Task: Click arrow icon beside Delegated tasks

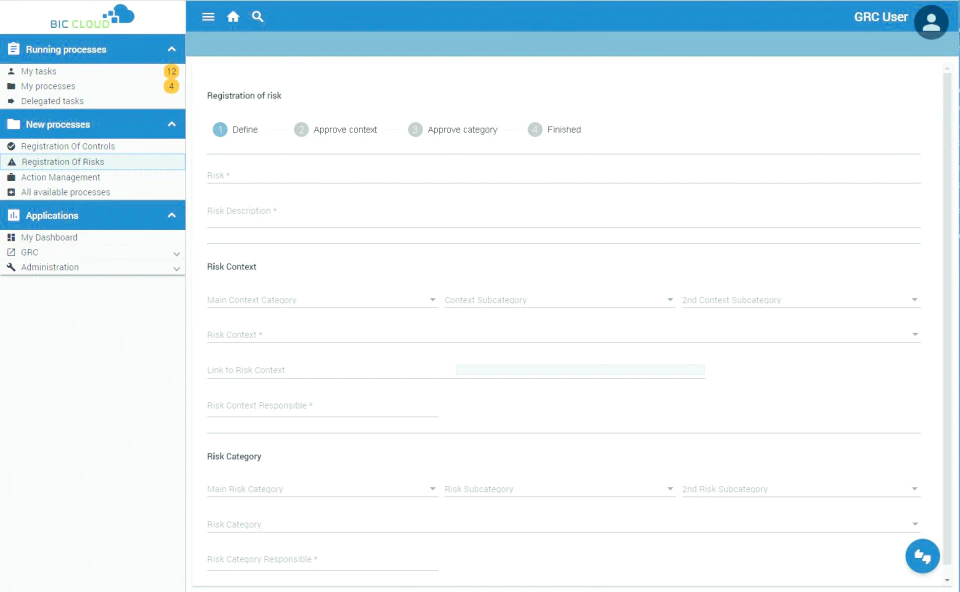Action: 11,101
